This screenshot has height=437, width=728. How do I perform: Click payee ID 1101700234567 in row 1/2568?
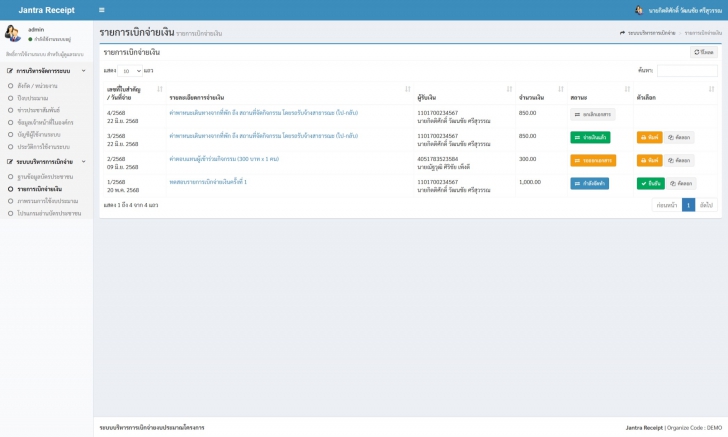click(437, 182)
